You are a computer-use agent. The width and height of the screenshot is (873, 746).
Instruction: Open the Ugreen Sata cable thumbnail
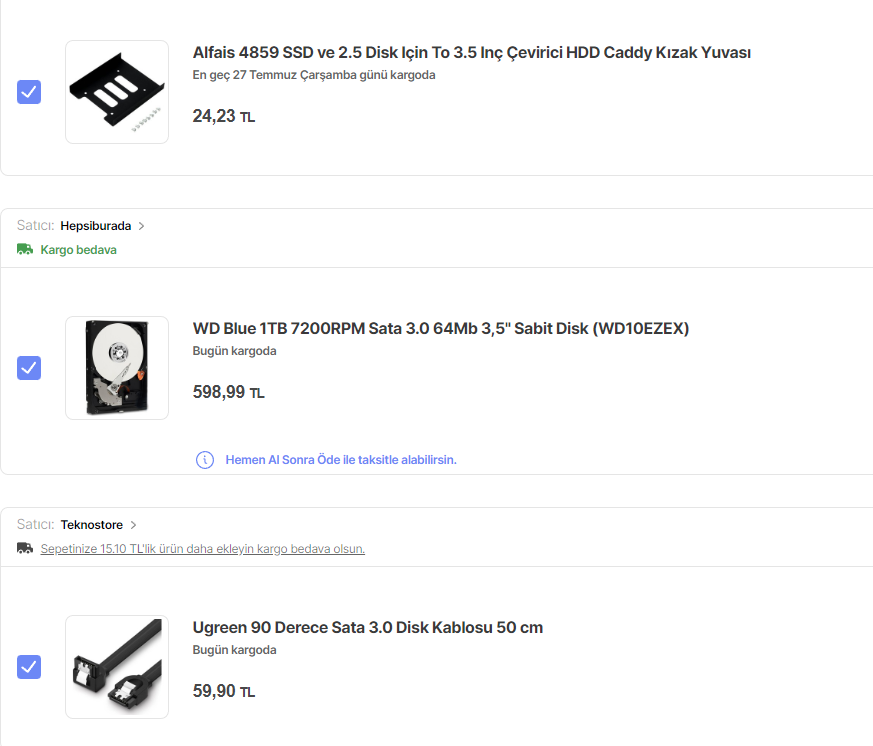(x=117, y=666)
